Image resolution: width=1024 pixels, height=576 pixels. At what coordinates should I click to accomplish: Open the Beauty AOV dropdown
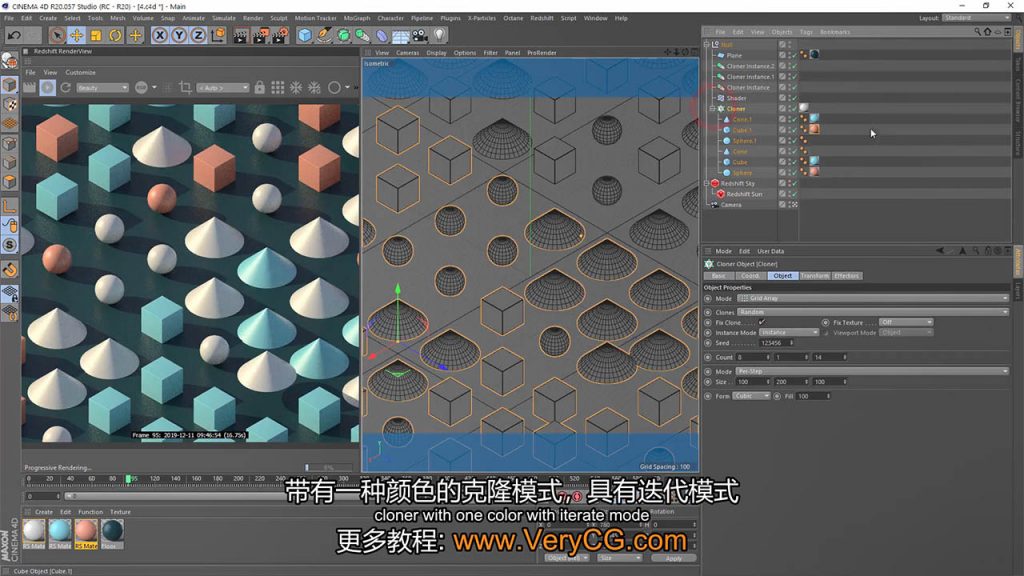(x=102, y=88)
